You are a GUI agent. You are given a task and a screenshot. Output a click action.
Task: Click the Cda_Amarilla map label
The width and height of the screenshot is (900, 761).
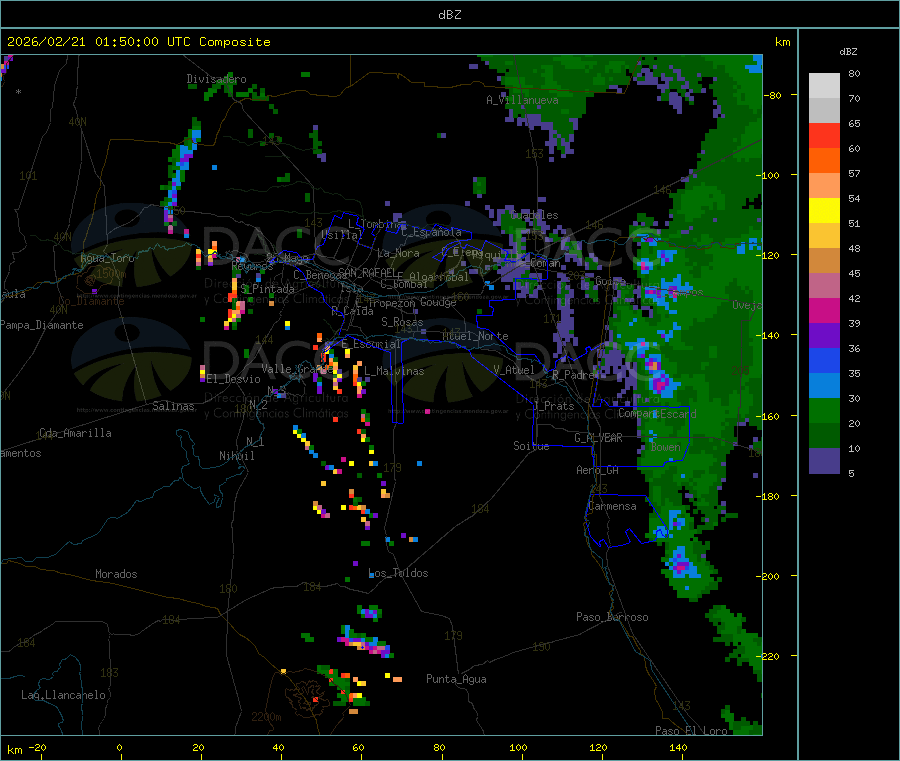tap(75, 433)
